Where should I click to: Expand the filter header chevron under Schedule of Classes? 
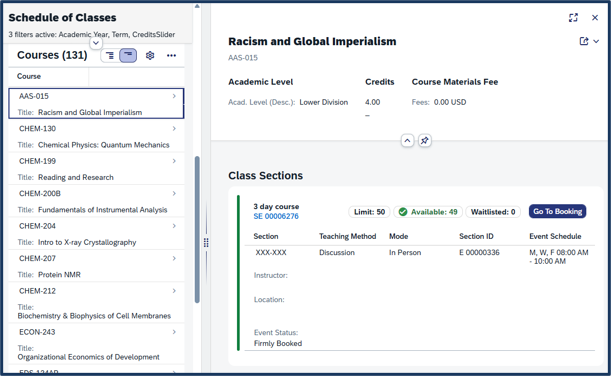[96, 43]
